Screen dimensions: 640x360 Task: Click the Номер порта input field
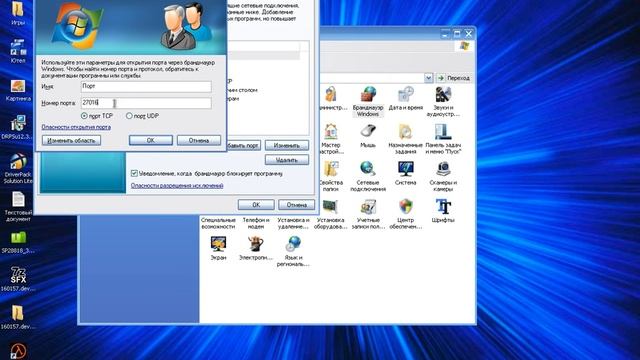click(x=146, y=103)
